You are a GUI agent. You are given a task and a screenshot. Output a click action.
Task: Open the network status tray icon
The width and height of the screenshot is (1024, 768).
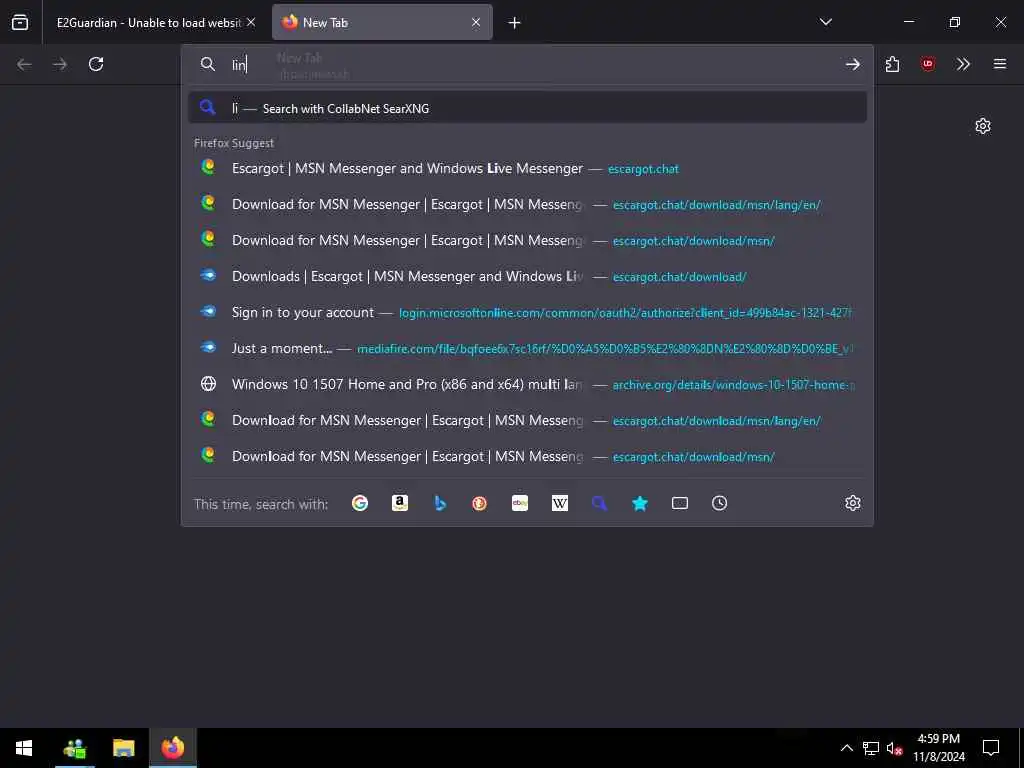[871, 748]
